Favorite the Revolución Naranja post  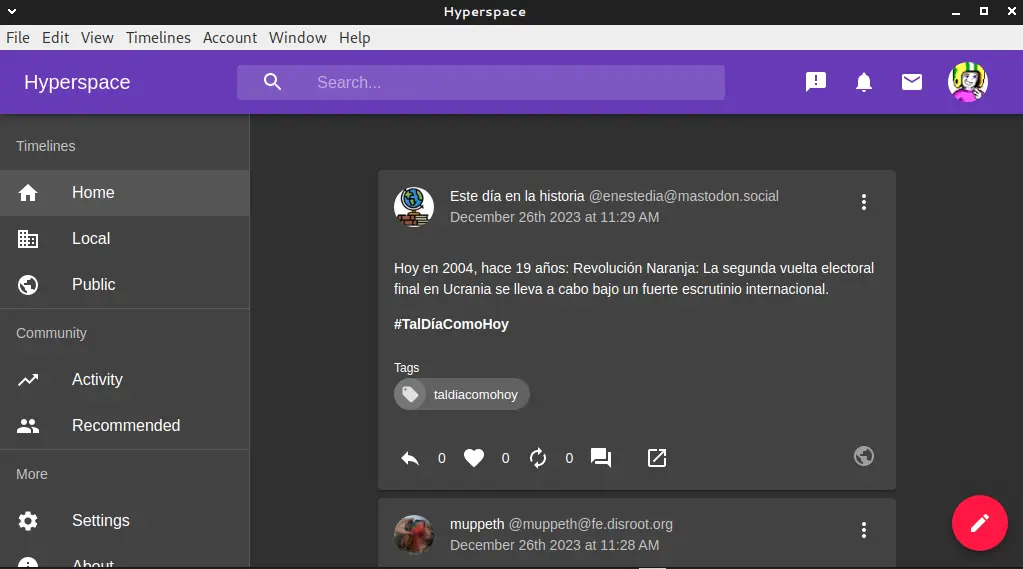(x=474, y=458)
